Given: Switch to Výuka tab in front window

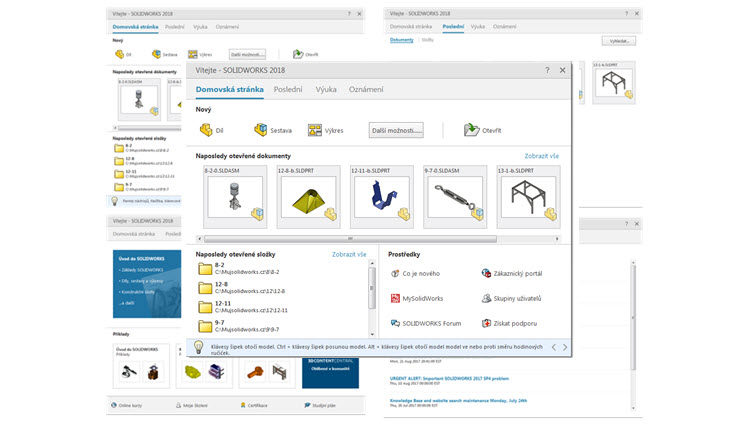Looking at the screenshot, I should tap(326, 89).
